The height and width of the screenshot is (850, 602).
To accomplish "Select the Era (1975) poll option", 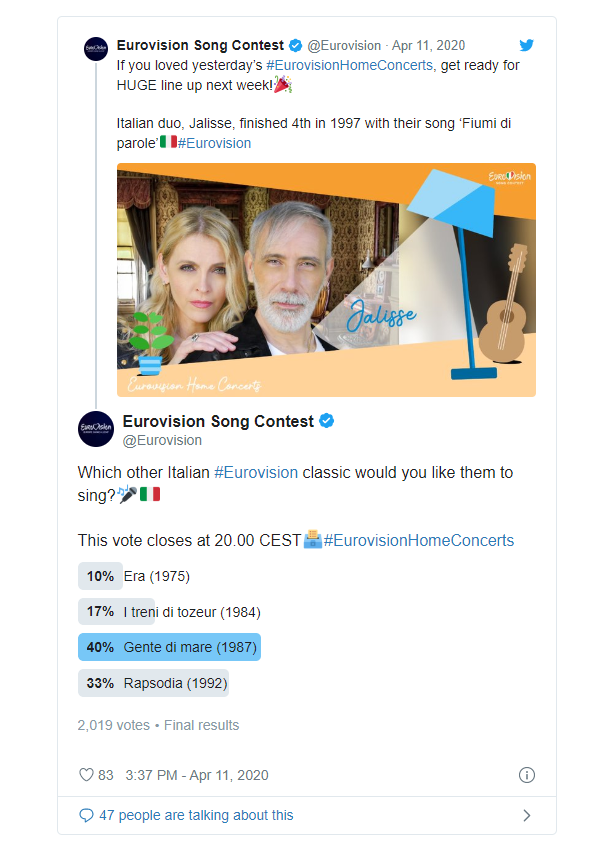I will coord(135,576).
